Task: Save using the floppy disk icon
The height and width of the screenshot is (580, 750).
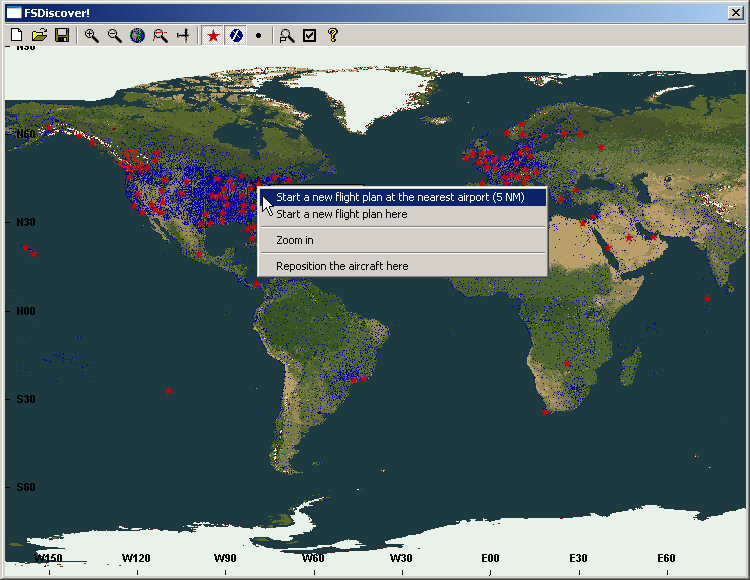Action: tap(61, 35)
